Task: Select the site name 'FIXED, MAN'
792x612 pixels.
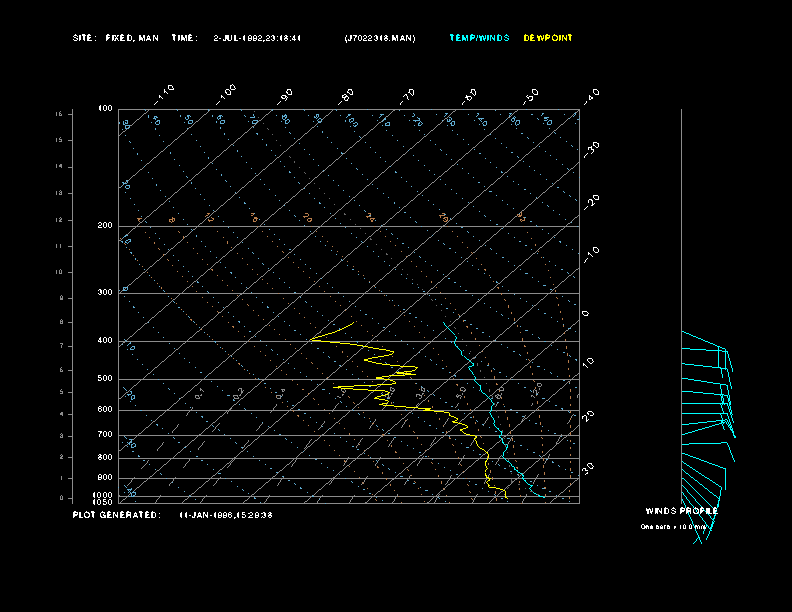Action: click(132, 38)
